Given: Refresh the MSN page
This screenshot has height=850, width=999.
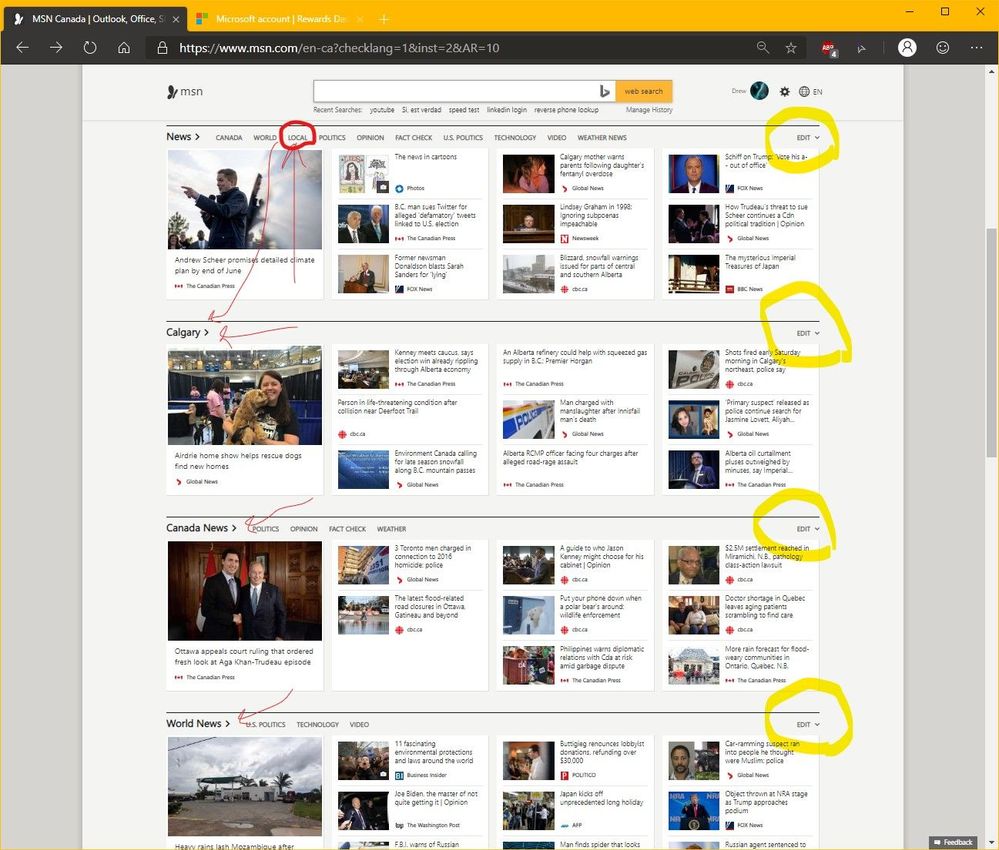Looking at the screenshot, I should click(x=90, y=48).
